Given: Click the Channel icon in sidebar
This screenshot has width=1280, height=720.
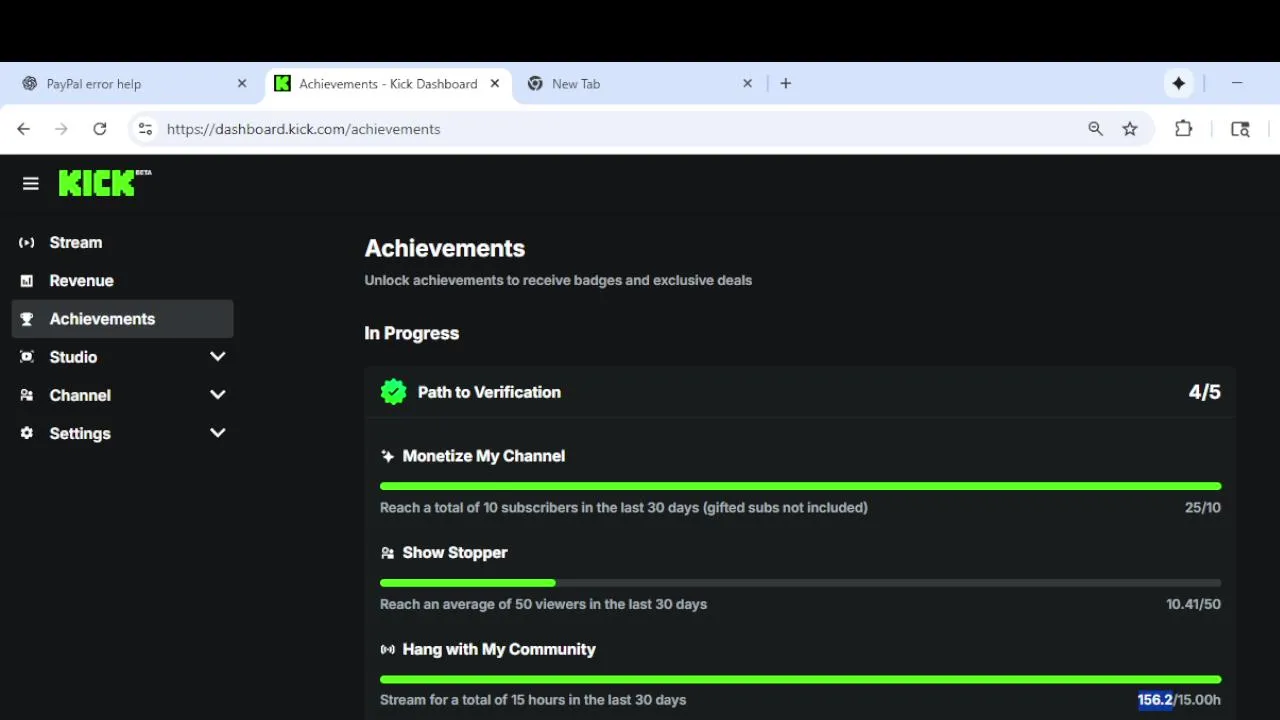Looking at the screenshot, I should [27, 395].
